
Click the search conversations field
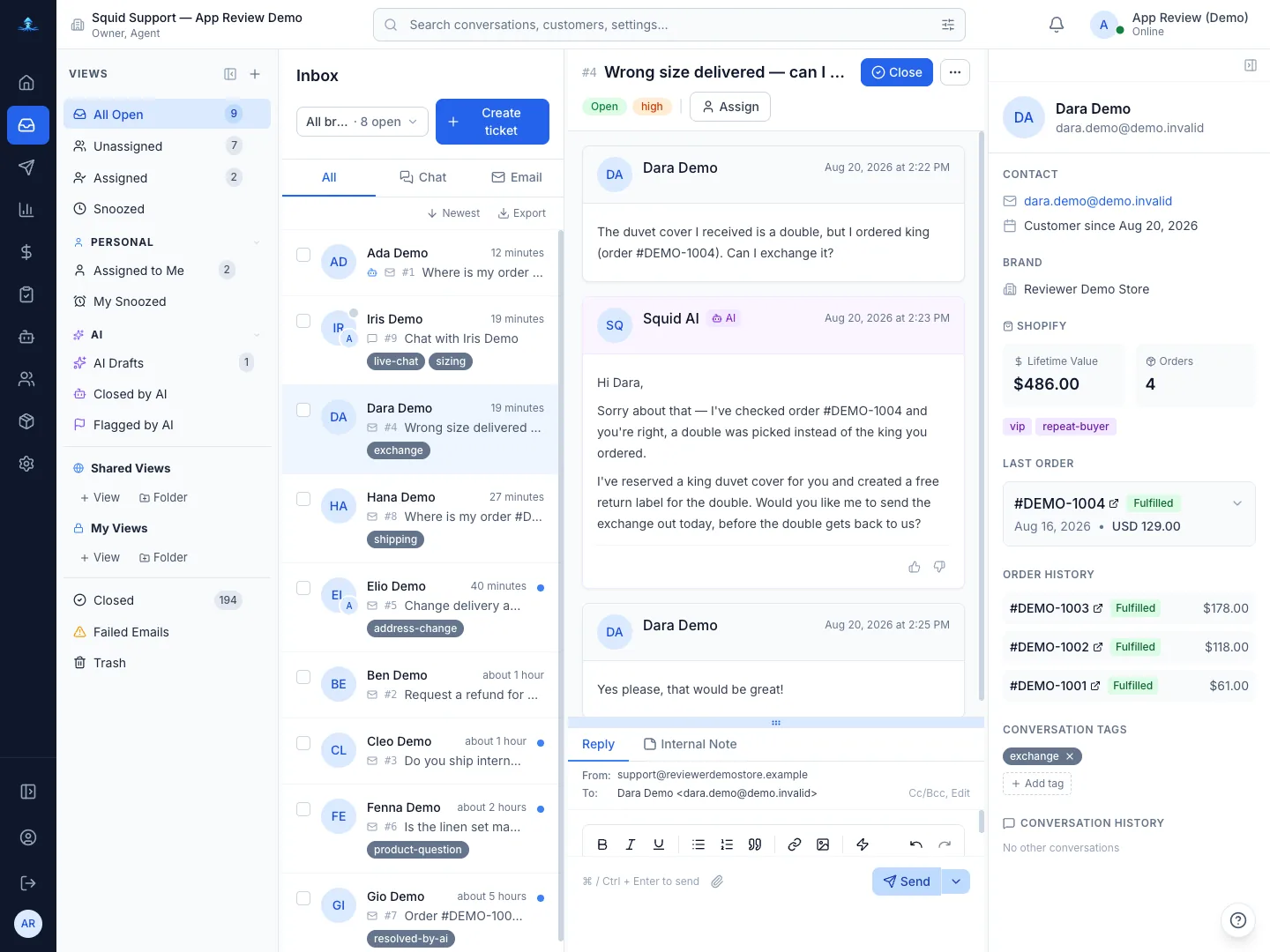point(669,25)
